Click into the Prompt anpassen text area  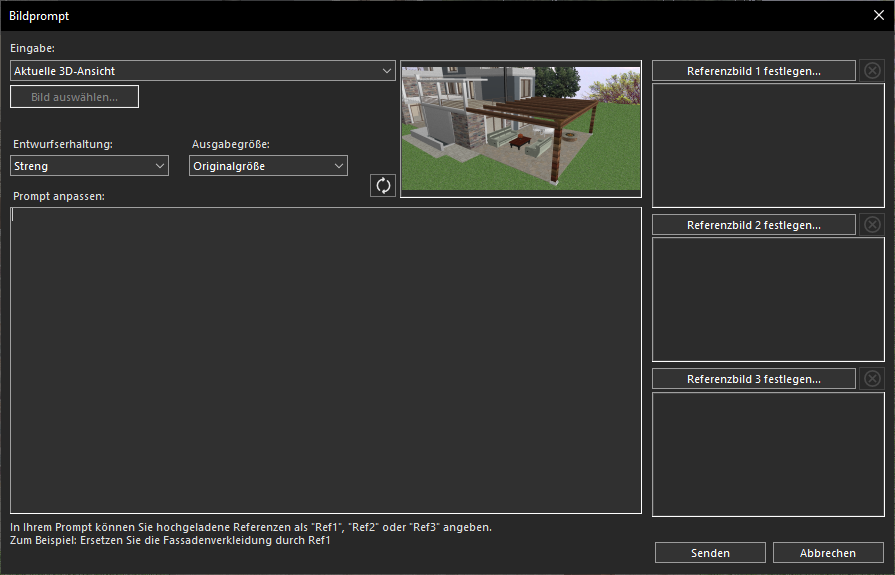(326, 360)
